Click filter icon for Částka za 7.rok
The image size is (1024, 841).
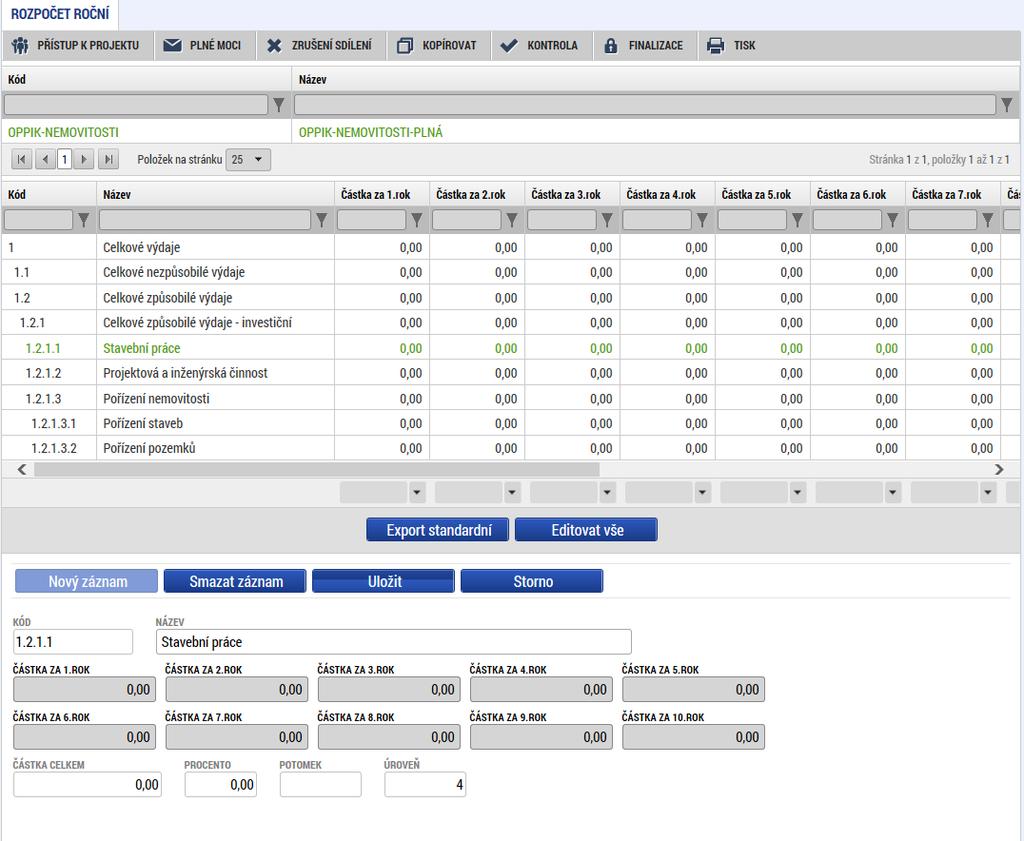988,220
